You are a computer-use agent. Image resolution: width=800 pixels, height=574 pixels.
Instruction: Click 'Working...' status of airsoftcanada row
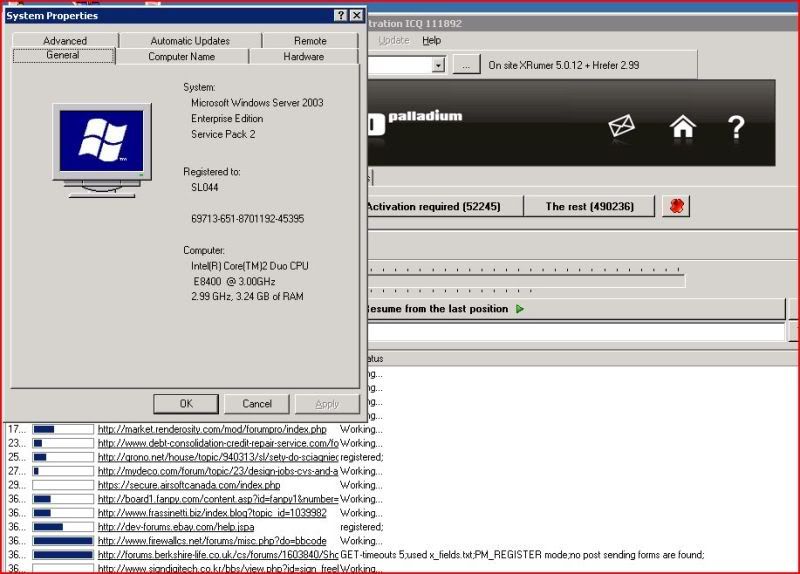[x=361, y=485]
